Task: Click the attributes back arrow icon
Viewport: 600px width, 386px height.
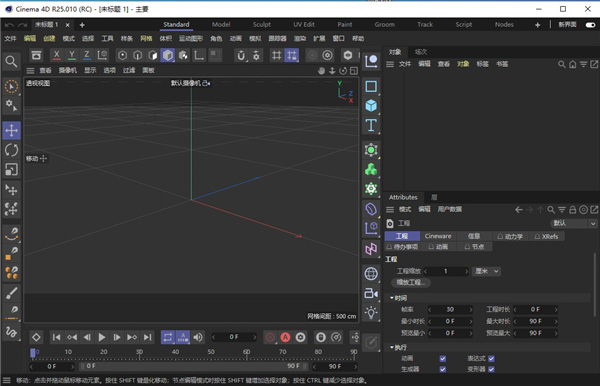Action: tap(518, 210)
